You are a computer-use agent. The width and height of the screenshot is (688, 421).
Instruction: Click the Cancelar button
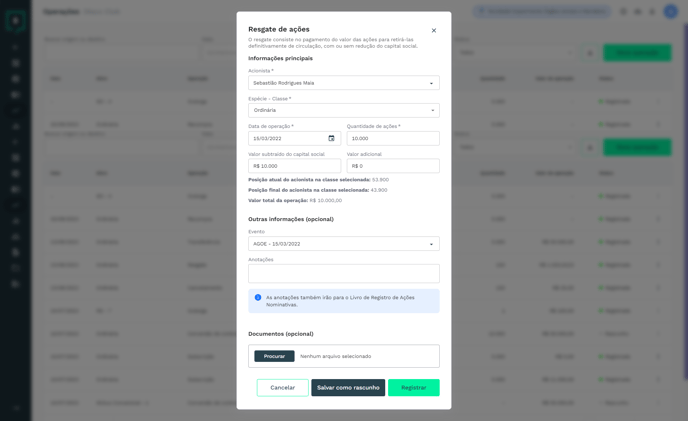(283, 388)
